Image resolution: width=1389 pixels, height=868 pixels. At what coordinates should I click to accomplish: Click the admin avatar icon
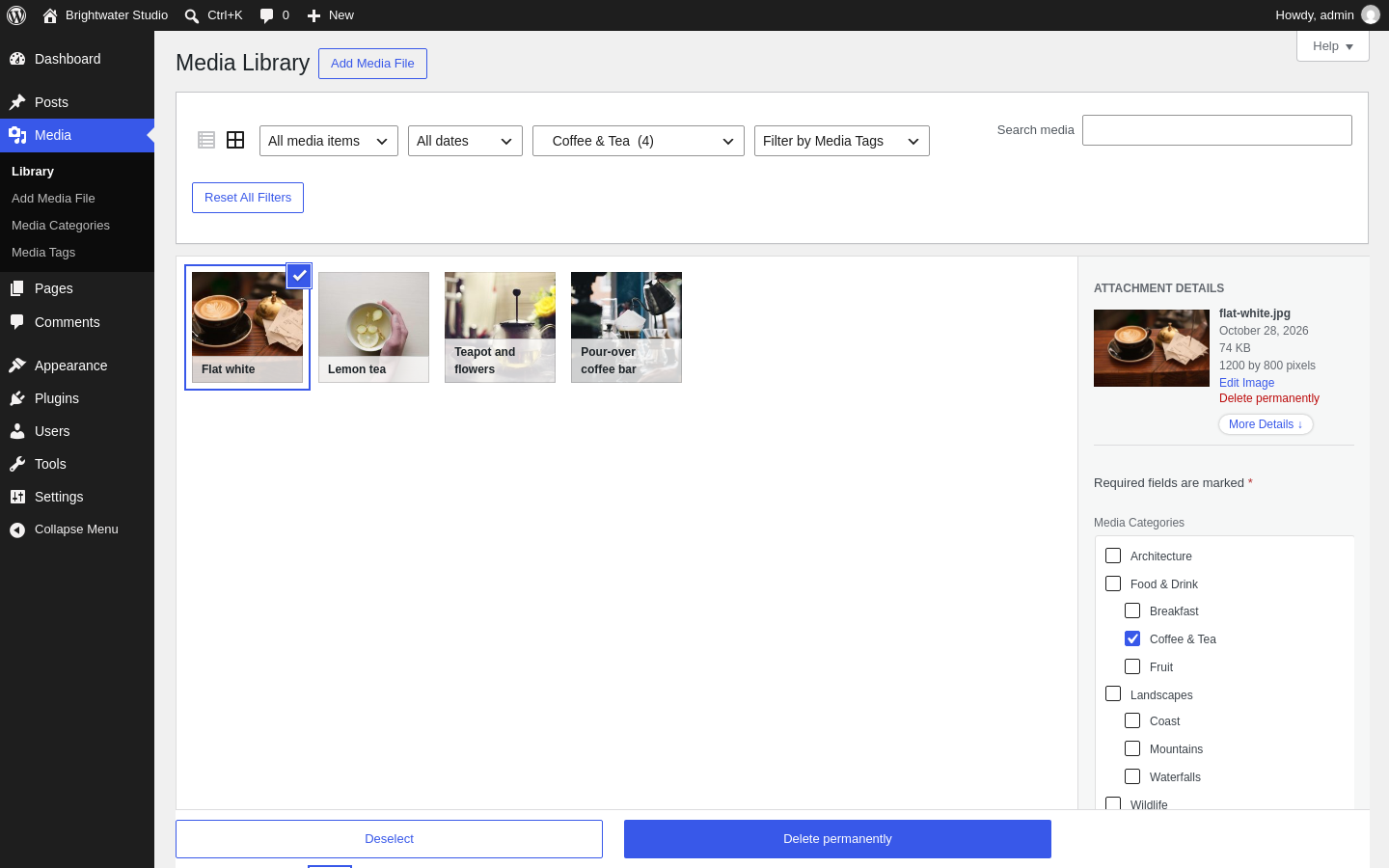click(x=1371, y=14)
